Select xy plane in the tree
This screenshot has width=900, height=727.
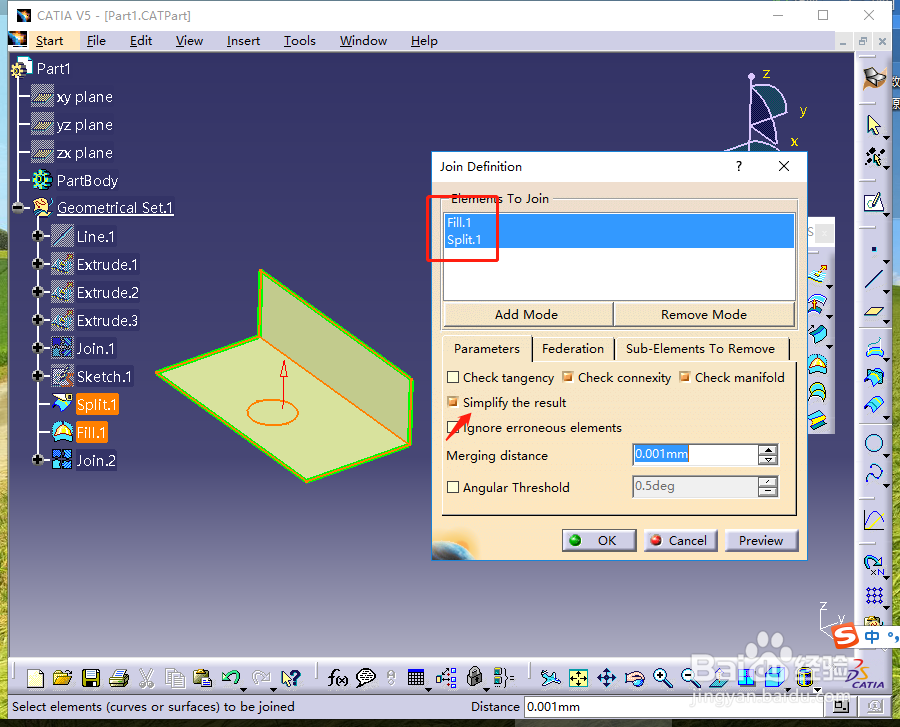pos(84,96)
